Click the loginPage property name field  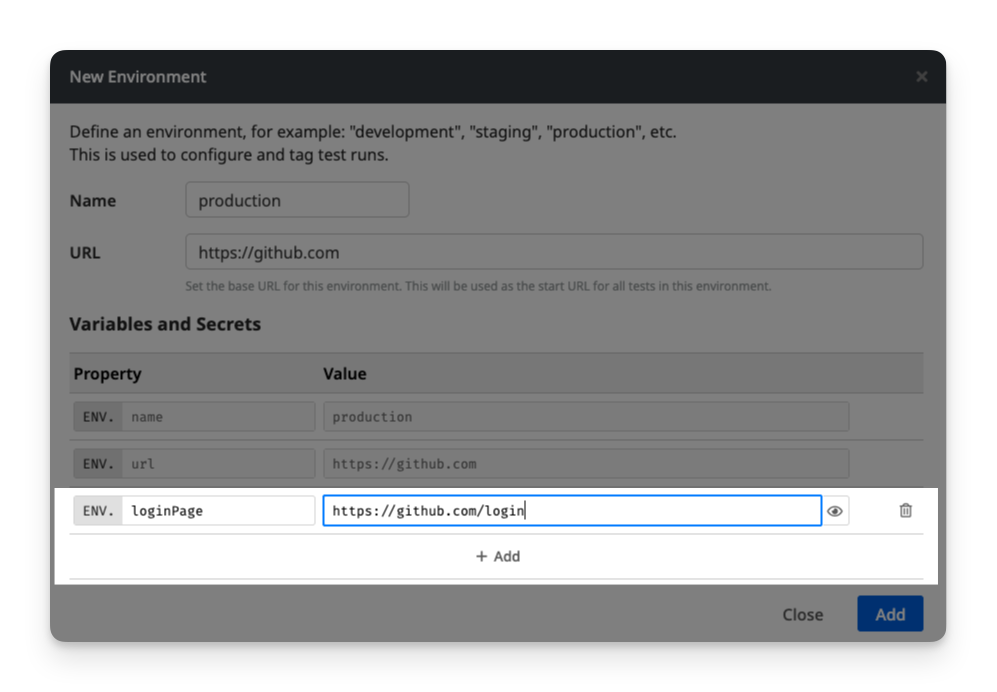pyautogui.click(x=220, y=510)
